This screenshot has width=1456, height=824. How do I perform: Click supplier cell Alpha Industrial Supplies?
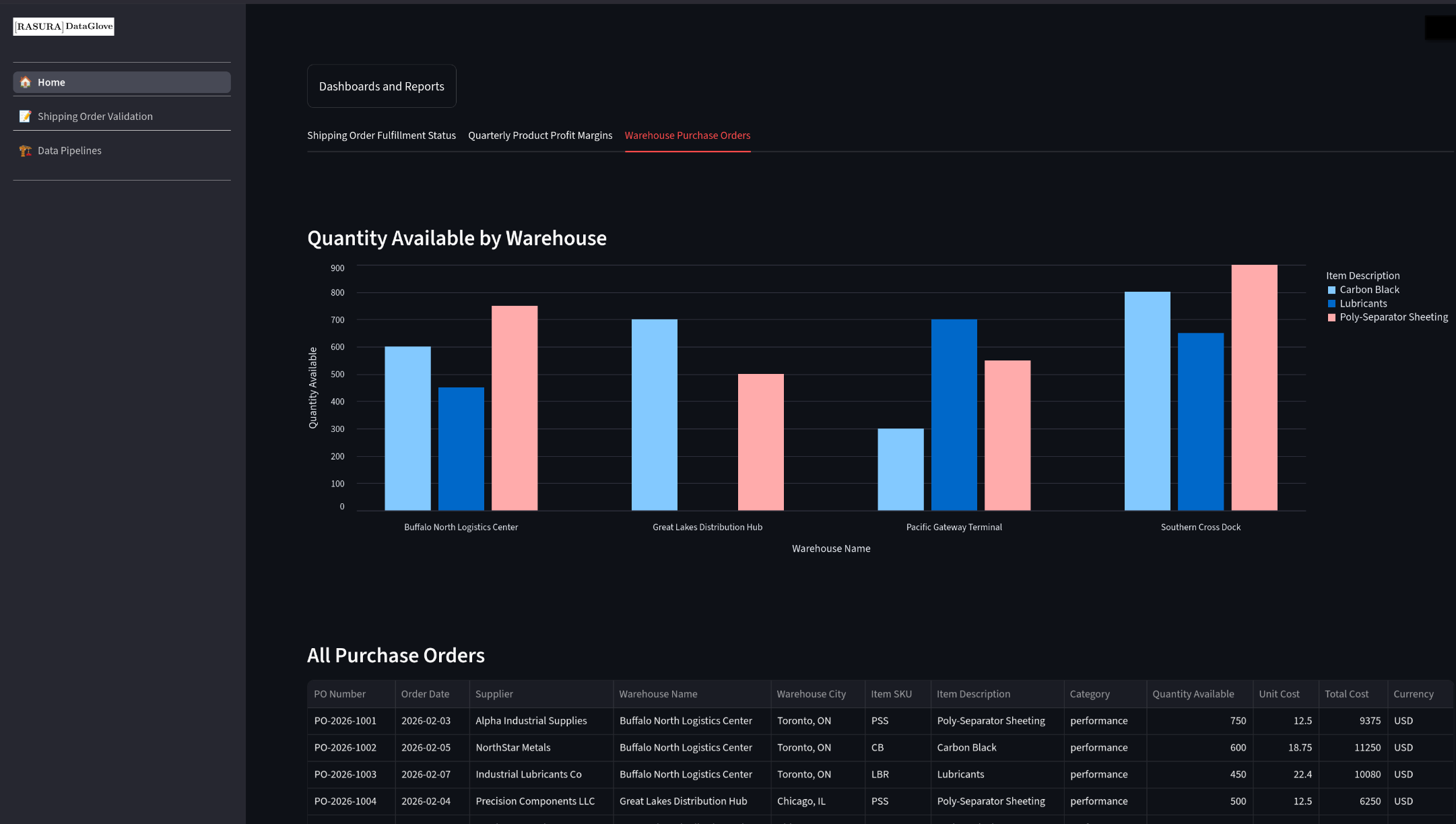coord(541,721)
